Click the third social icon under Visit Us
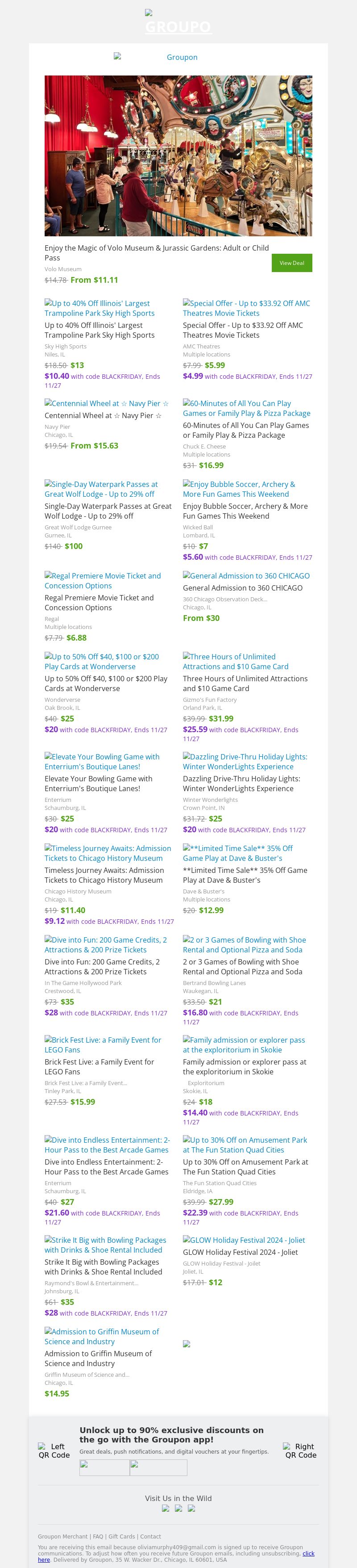Screen dimensions: 357x1568 191,1508
